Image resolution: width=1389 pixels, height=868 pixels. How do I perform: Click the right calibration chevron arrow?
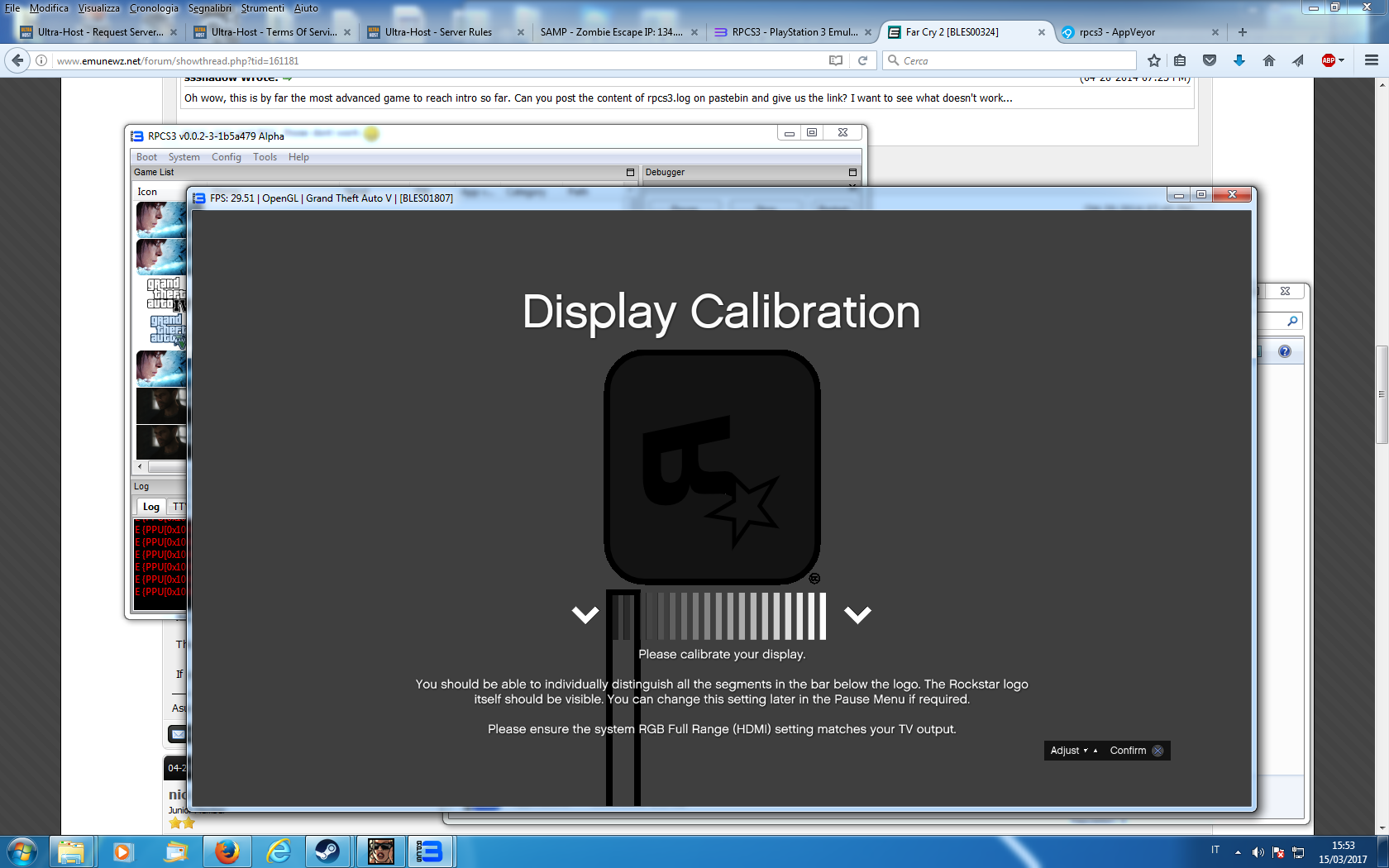pos(857,614)
